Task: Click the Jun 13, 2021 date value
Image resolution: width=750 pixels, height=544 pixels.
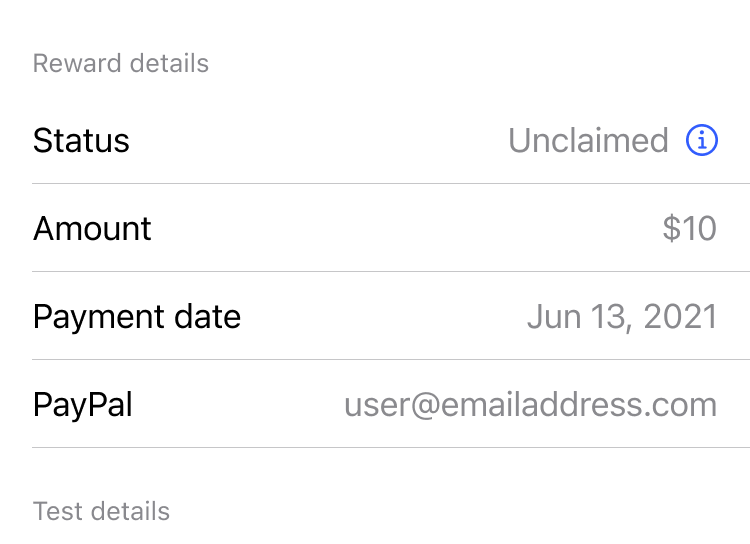Action: click(x=622, y=317)
